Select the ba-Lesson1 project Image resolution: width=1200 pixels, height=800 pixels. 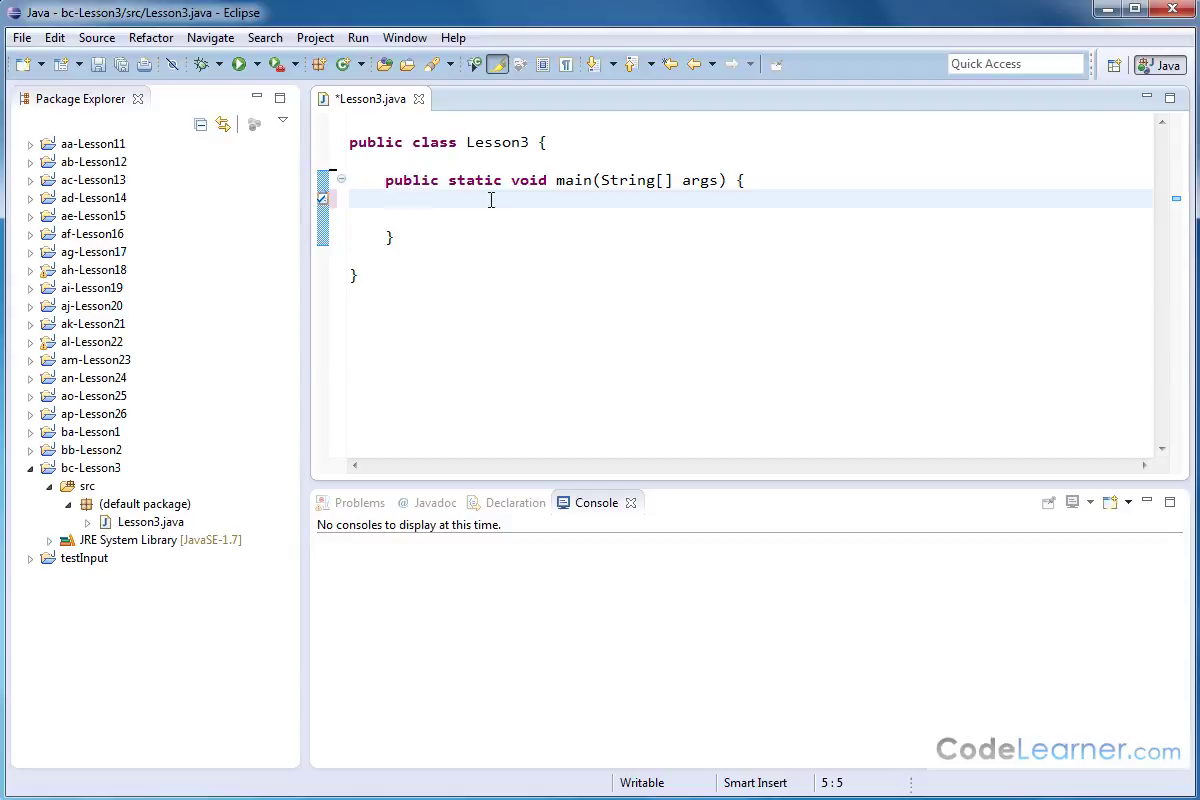pyautogui.click(x=90, y=432)
